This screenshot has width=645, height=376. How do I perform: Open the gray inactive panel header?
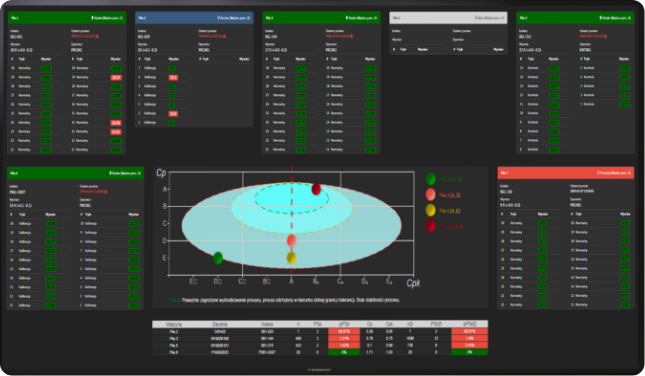448,18
